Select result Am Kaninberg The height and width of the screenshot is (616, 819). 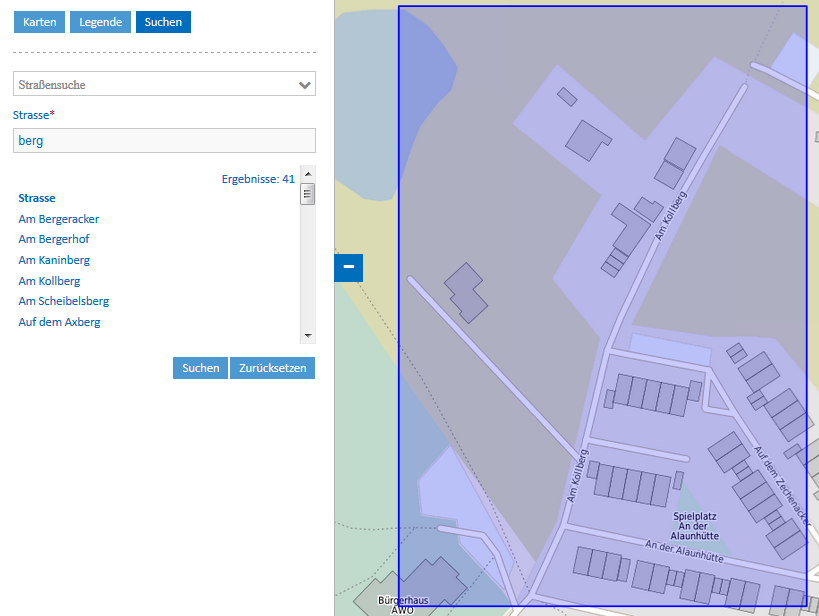coord(54,260)
